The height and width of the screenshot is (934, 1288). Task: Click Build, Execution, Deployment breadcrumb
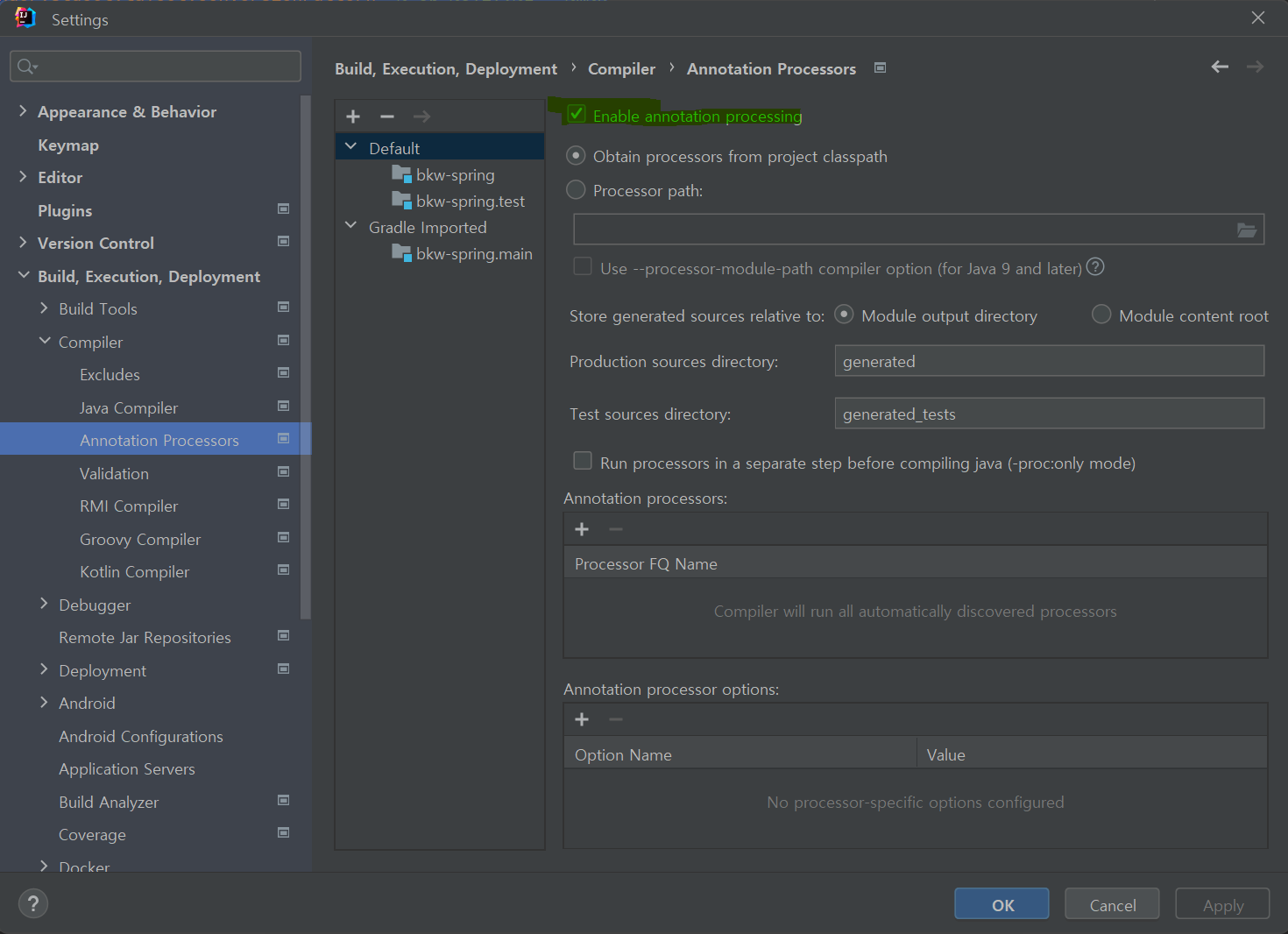446,69
